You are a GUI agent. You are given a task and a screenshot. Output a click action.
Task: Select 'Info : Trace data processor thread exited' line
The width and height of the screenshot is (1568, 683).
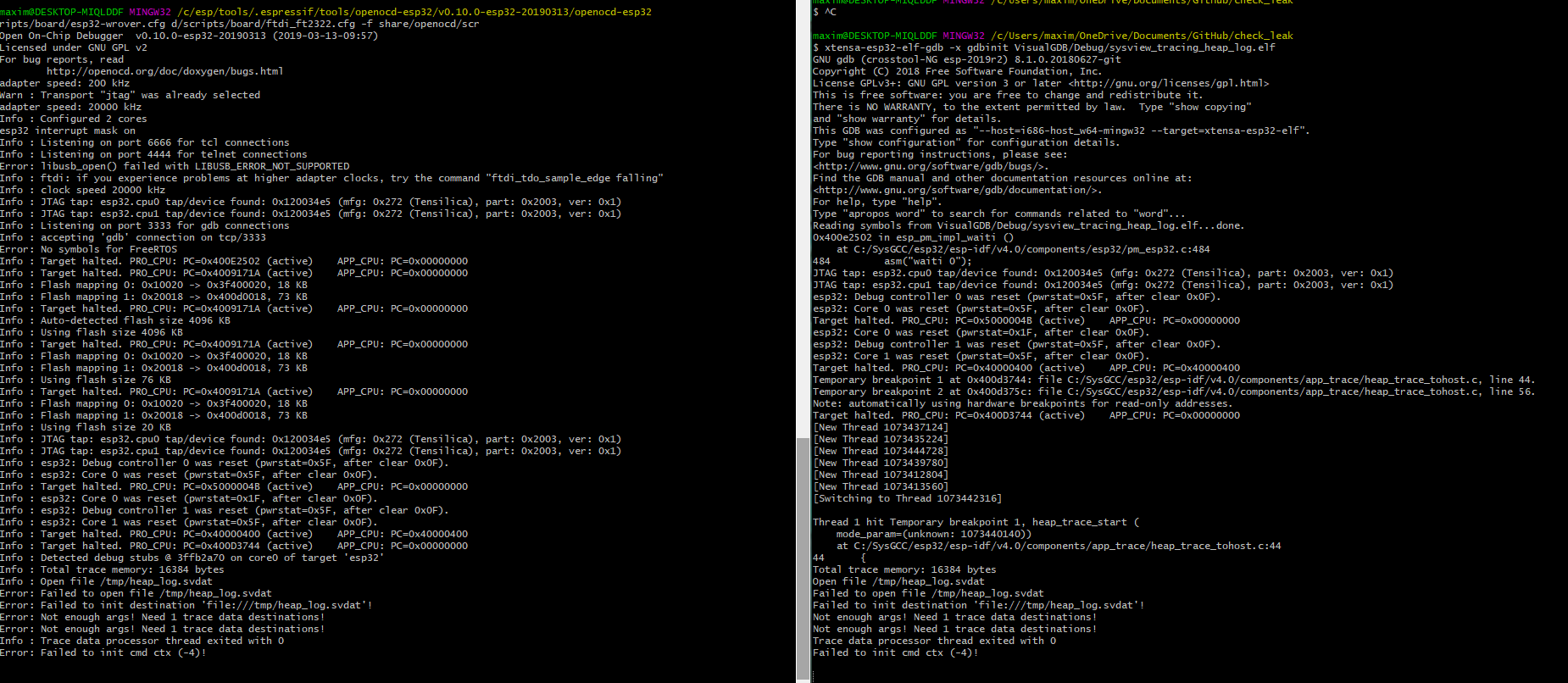(x=142, y=641)
